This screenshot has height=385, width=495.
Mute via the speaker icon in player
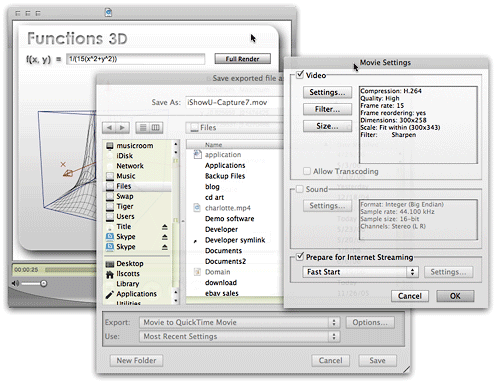15,283
